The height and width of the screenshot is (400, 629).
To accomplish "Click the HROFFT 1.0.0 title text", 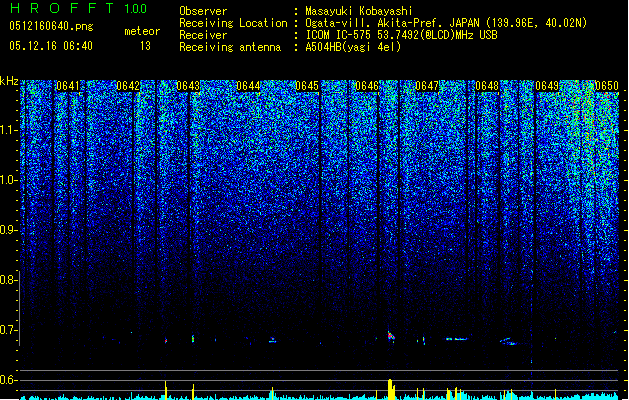I will tap(79, 8).
